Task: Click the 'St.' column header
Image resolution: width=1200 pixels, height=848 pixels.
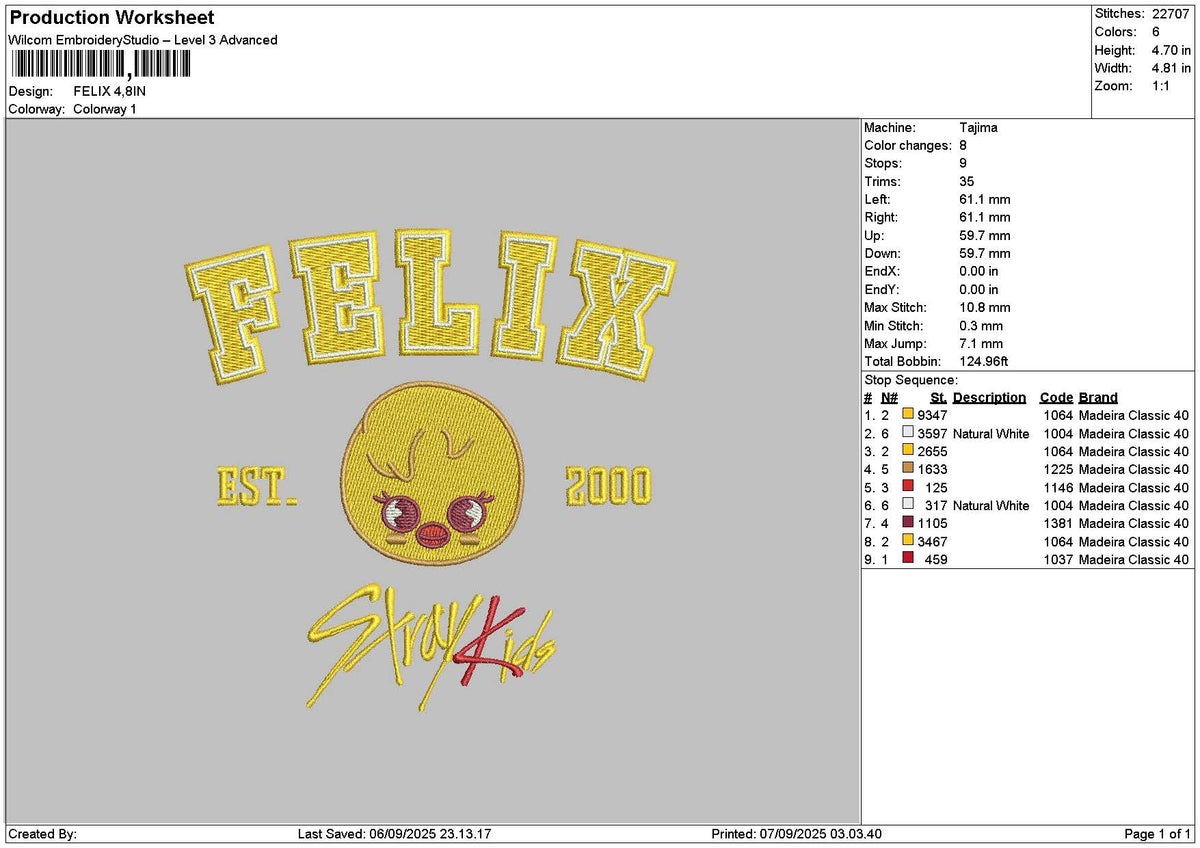Action: (x=938, y=397)
